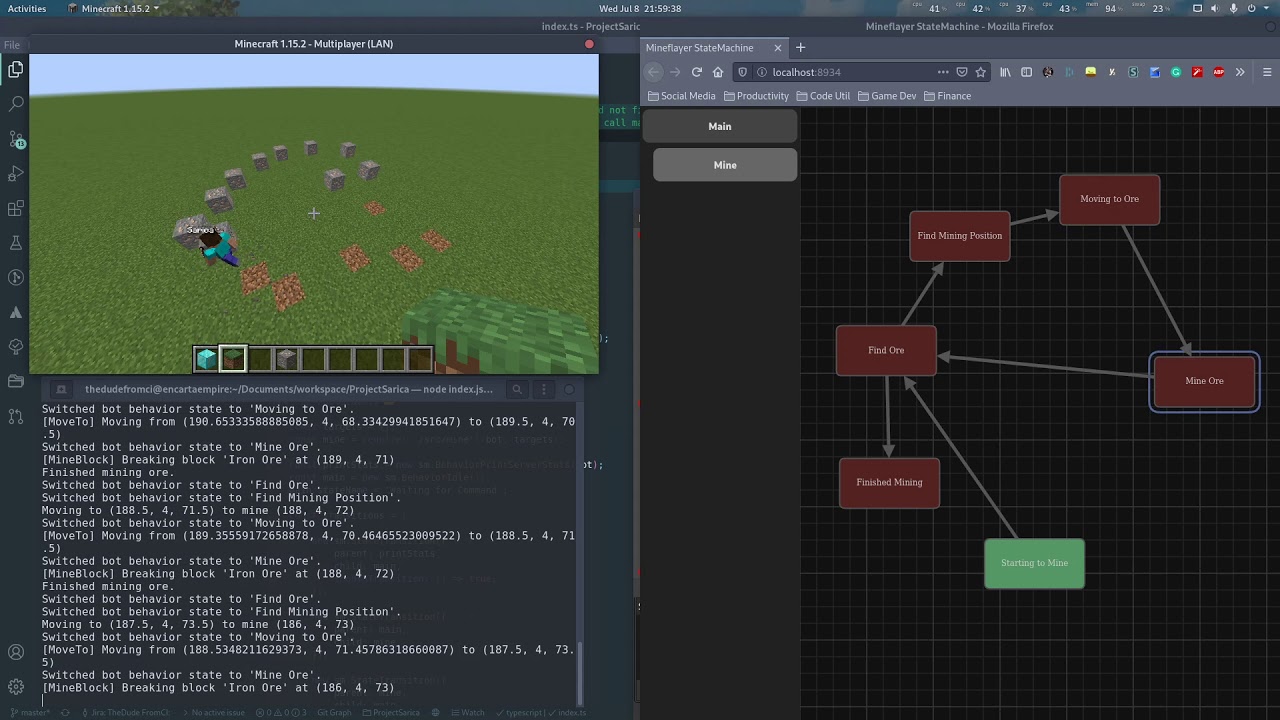This screenshot has height=720, width=1280.
Task: Search in the terminal window
Action: tap(517, 389)
